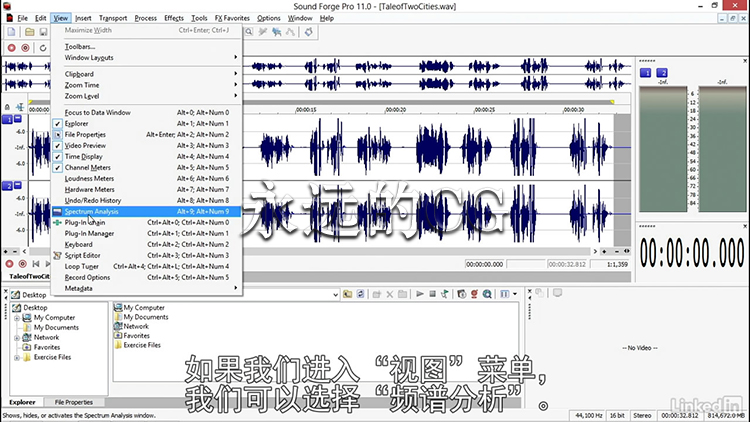Screen dimensions: 750x422
Task: Toggle channel 1 meter button
Action: tap(645, 73)
